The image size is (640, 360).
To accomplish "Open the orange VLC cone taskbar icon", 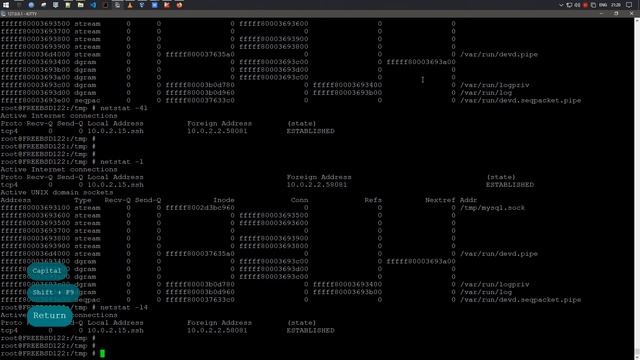I will pos(130,5).
